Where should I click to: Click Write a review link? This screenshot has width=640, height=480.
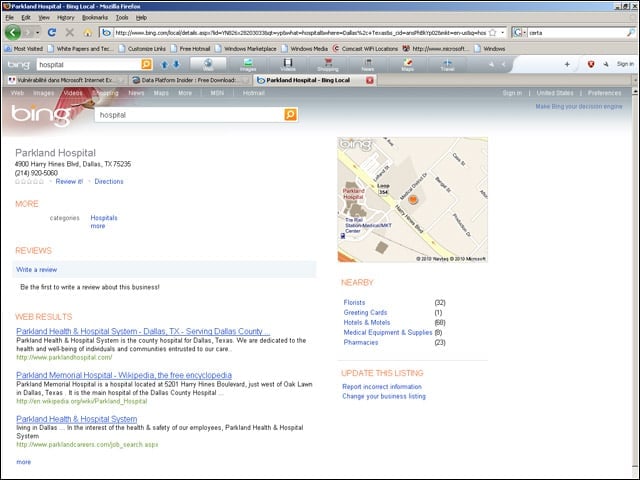point(37,270)
